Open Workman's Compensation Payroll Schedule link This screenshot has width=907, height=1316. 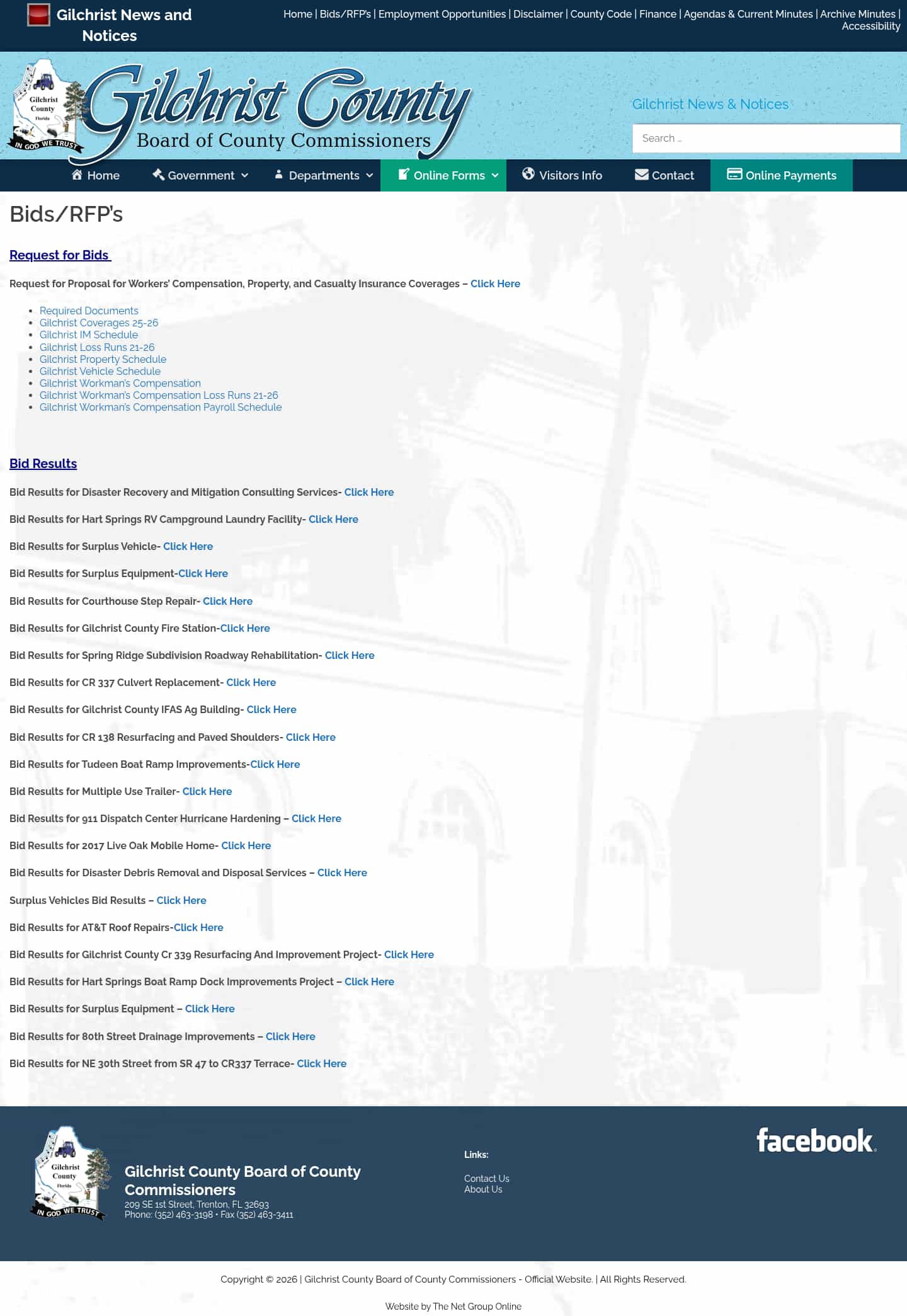(x=161, y=407)
